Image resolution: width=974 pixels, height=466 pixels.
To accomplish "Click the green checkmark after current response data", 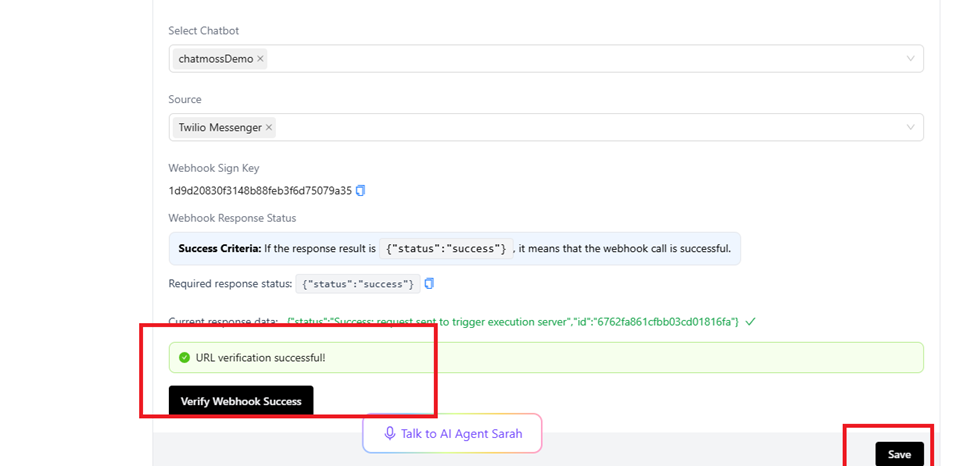I will click(750, 322).
